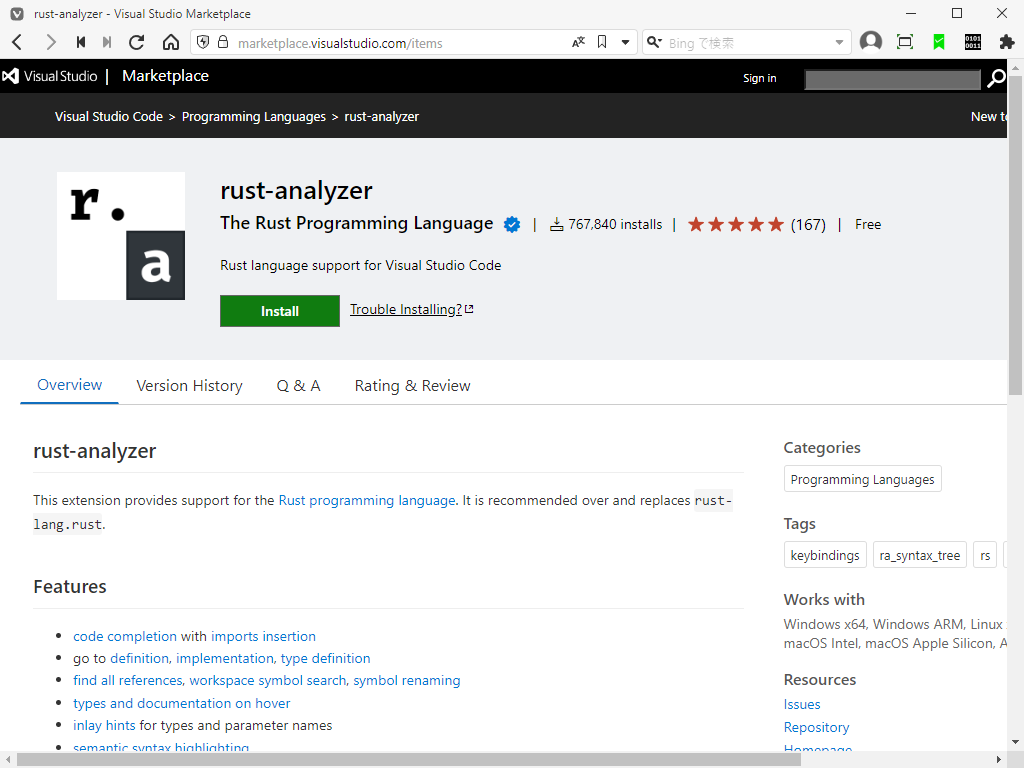Click the five-star rating display
Image resolution: width=1024 pixels, height=768 pixels.
pyautogui.click(x=735, y=224)
